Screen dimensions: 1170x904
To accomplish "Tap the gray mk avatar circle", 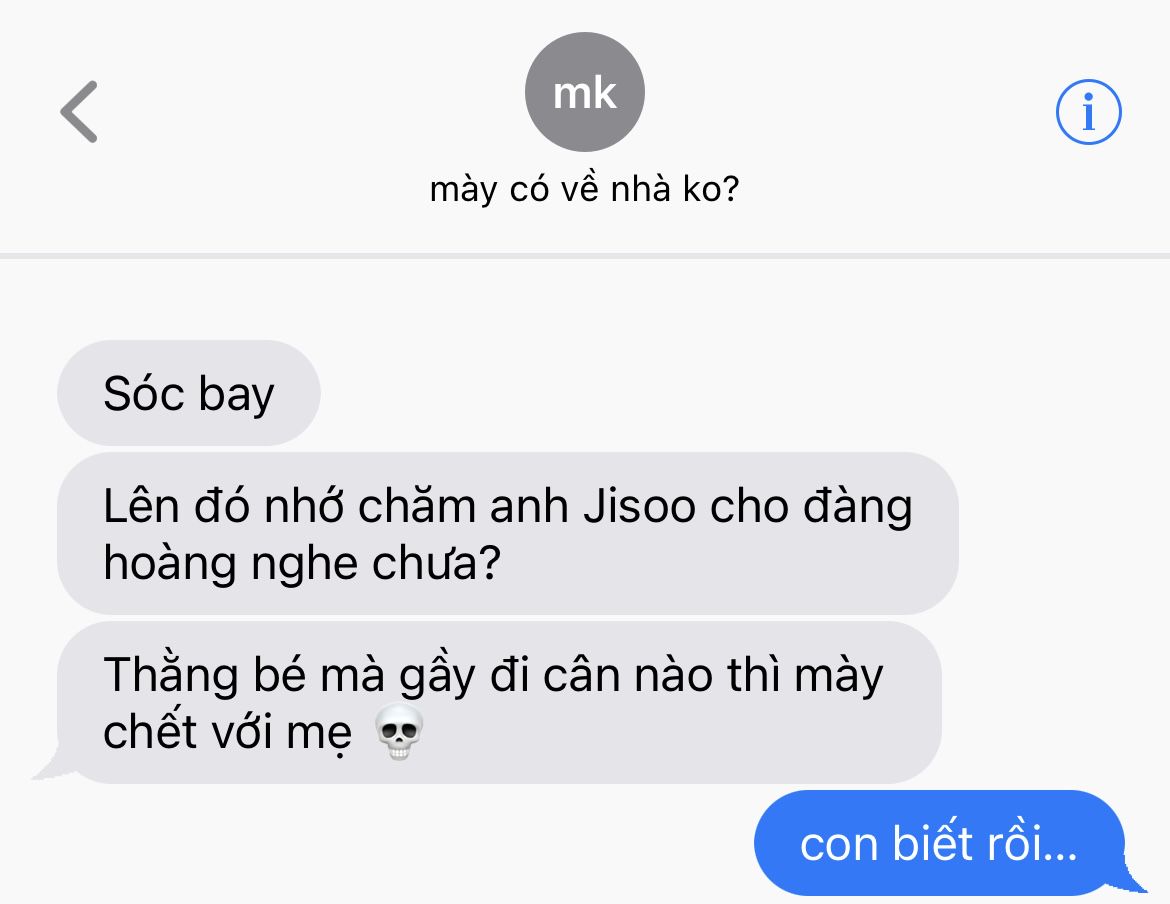I will [584, 92].
